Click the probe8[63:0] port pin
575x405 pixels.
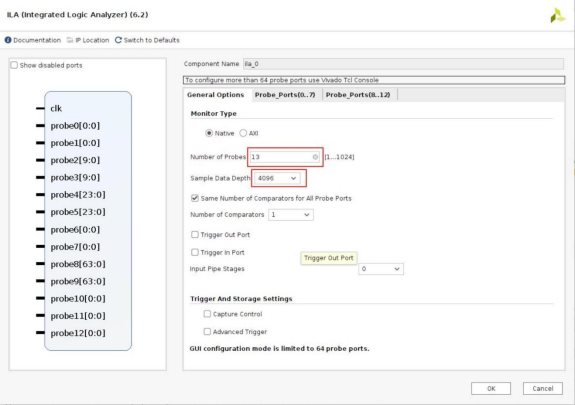[x=40, y=264]
